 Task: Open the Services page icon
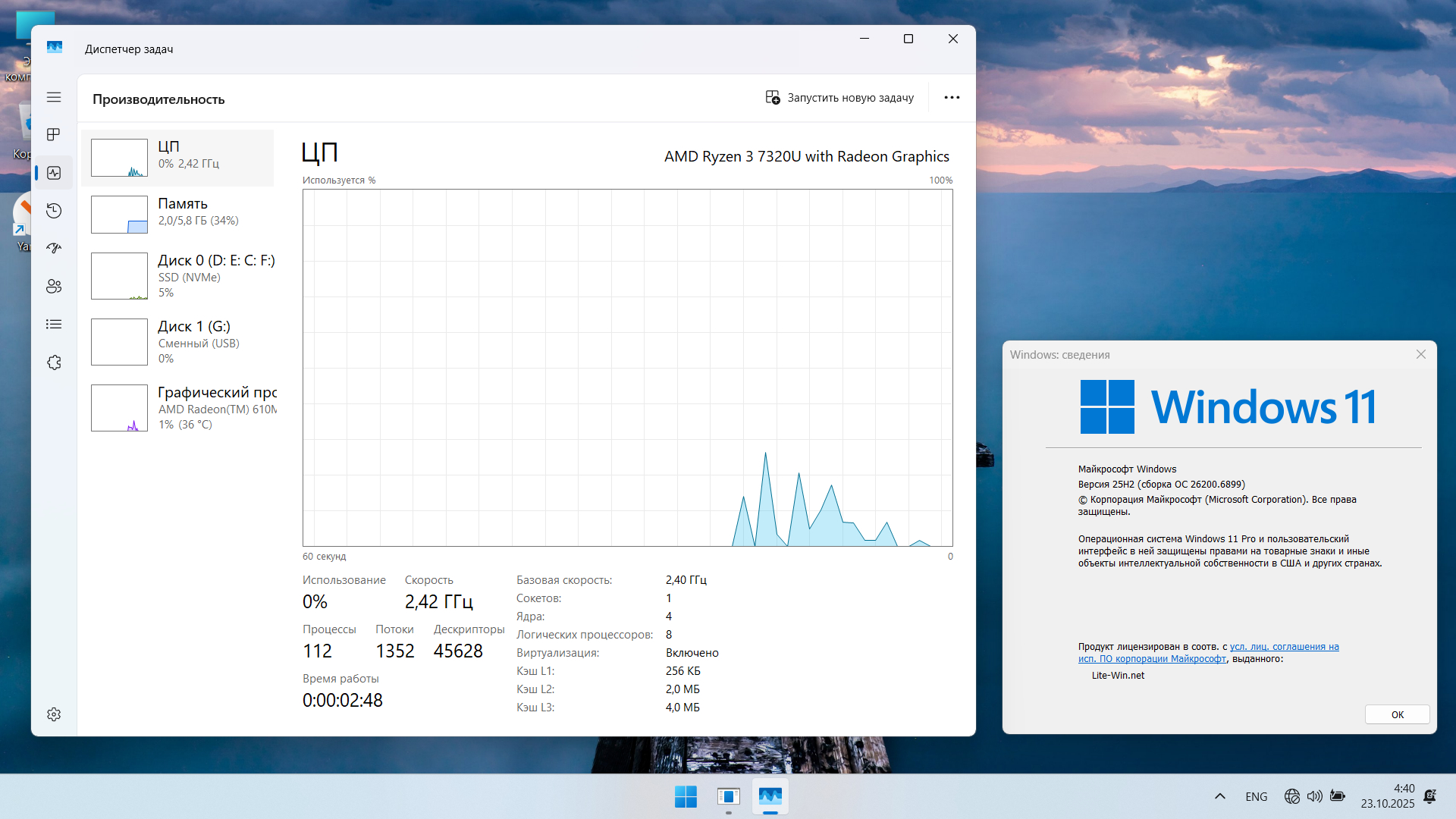[x=54, y=362]
